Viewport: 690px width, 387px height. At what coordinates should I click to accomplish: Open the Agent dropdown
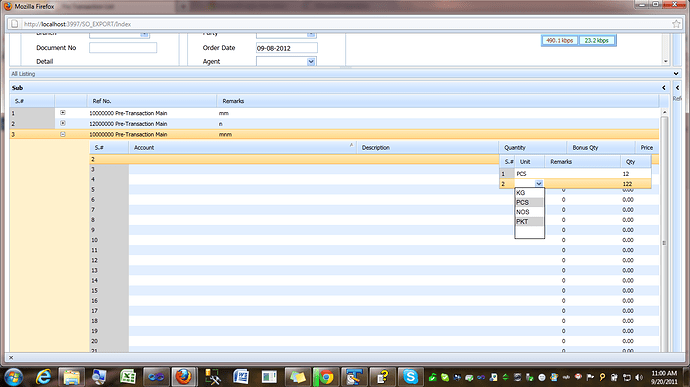pyautogui.click(x=311, y=62)
